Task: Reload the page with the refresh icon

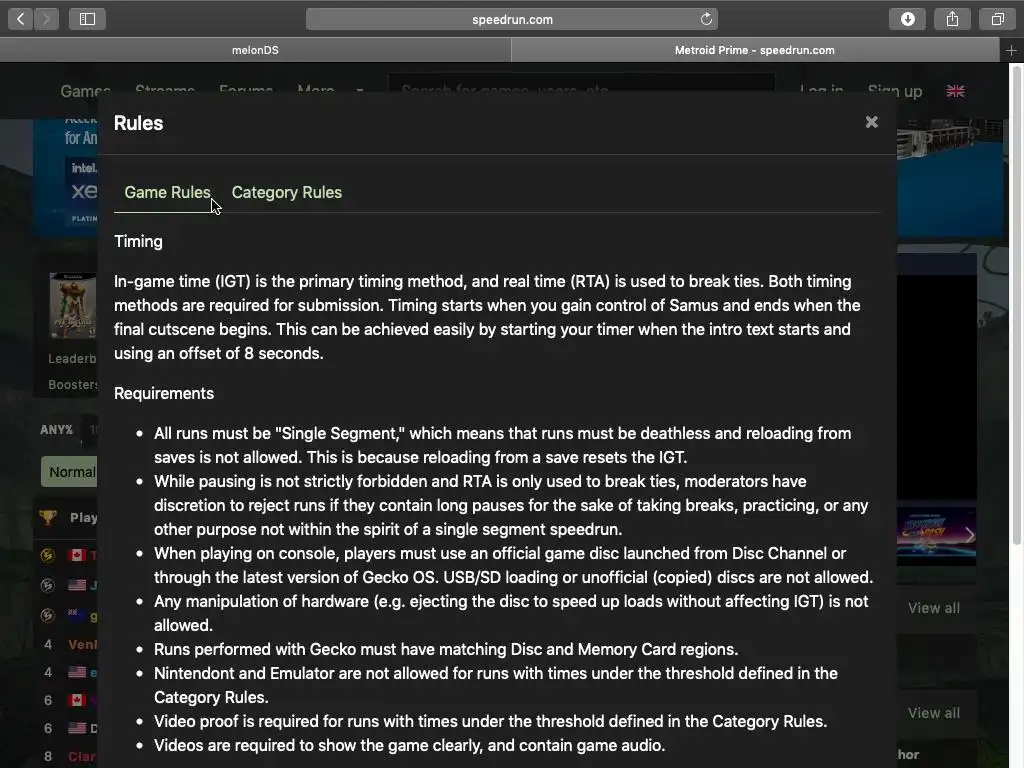Action: click(x=706, y=19)
